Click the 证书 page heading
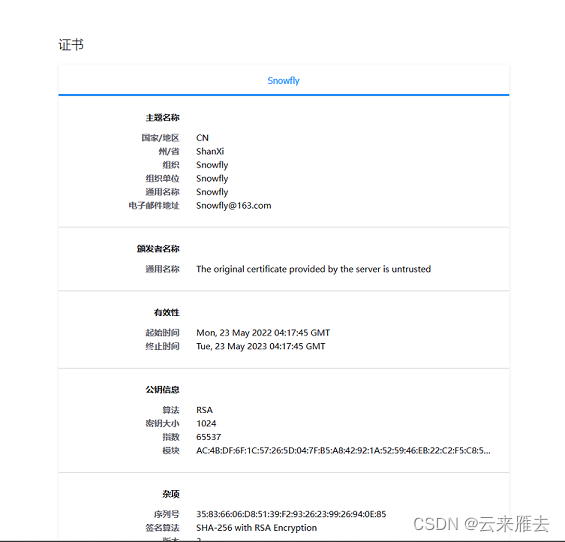565x542 pixels. point(71,45)
